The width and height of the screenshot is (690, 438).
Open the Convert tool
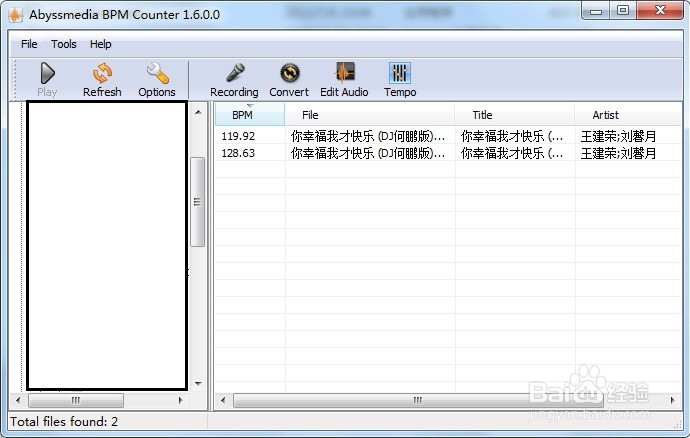coord(289,79)
